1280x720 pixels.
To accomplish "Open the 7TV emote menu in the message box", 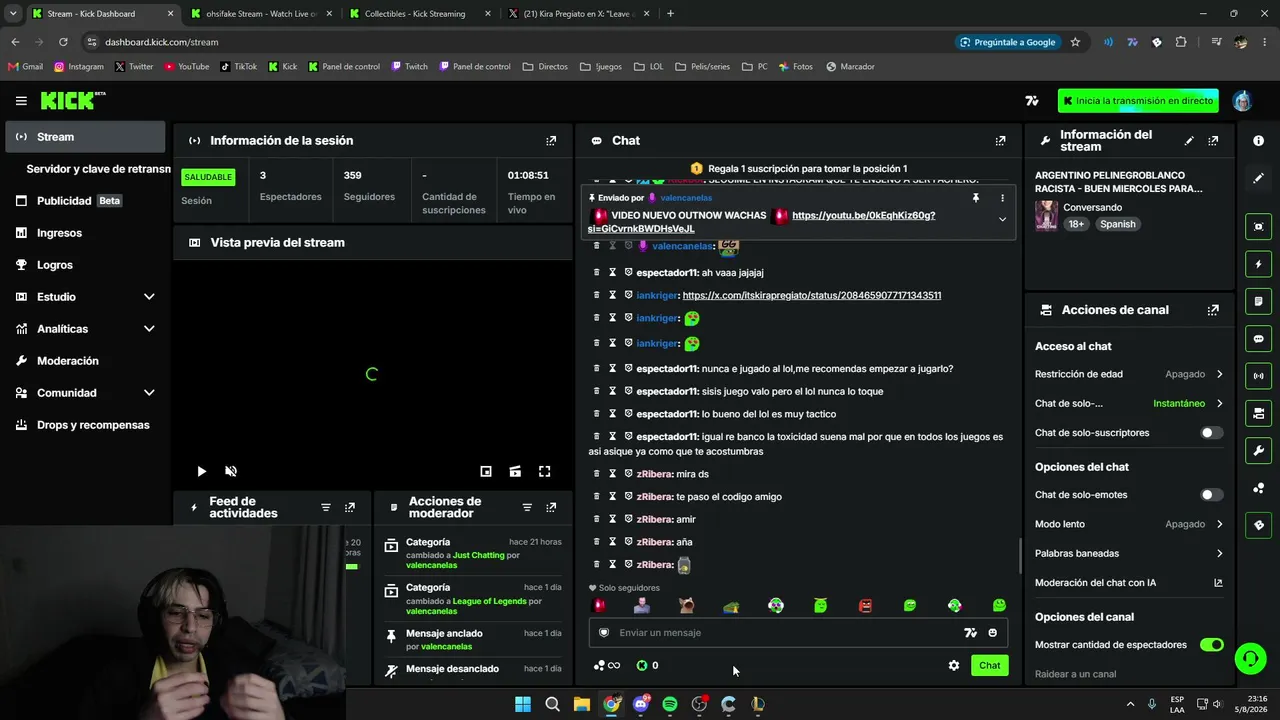I will (x=970, y=632).
